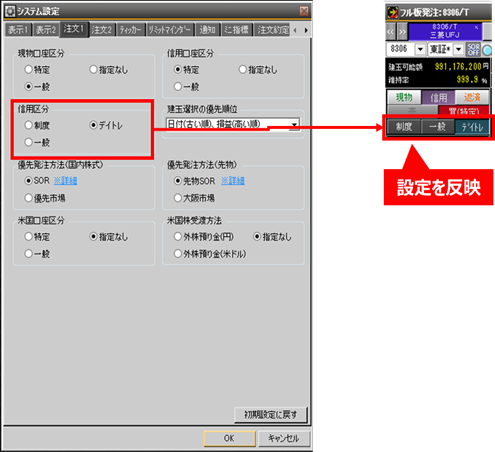Click the next stock double-arrow icon

tap(402, 32)
